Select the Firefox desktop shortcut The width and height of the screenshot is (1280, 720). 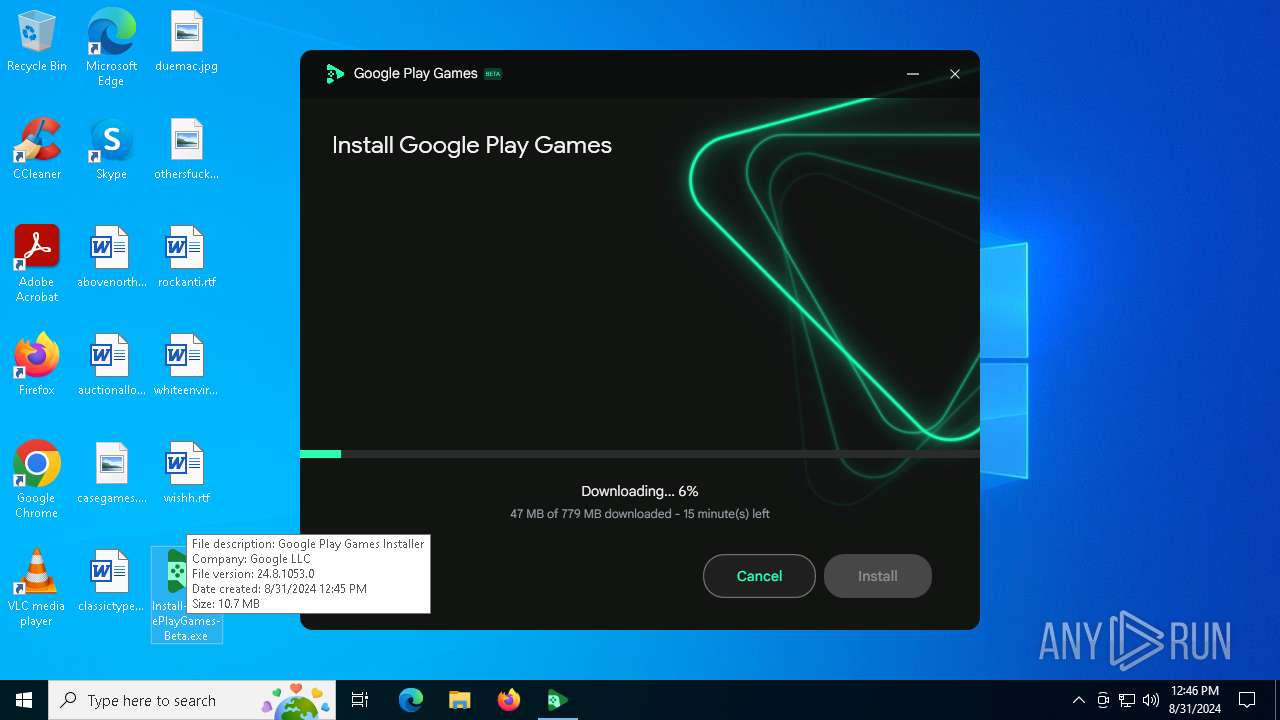click(x=37, y=365)
